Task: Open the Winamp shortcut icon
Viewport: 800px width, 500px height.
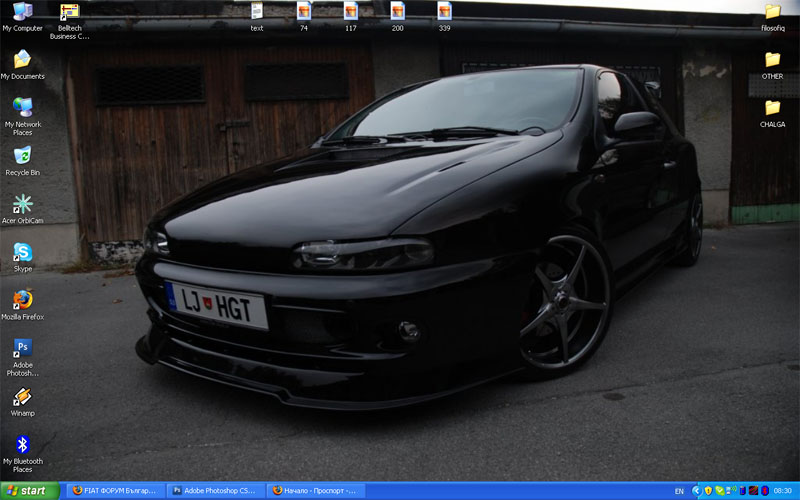Action: tap(22, 397)
